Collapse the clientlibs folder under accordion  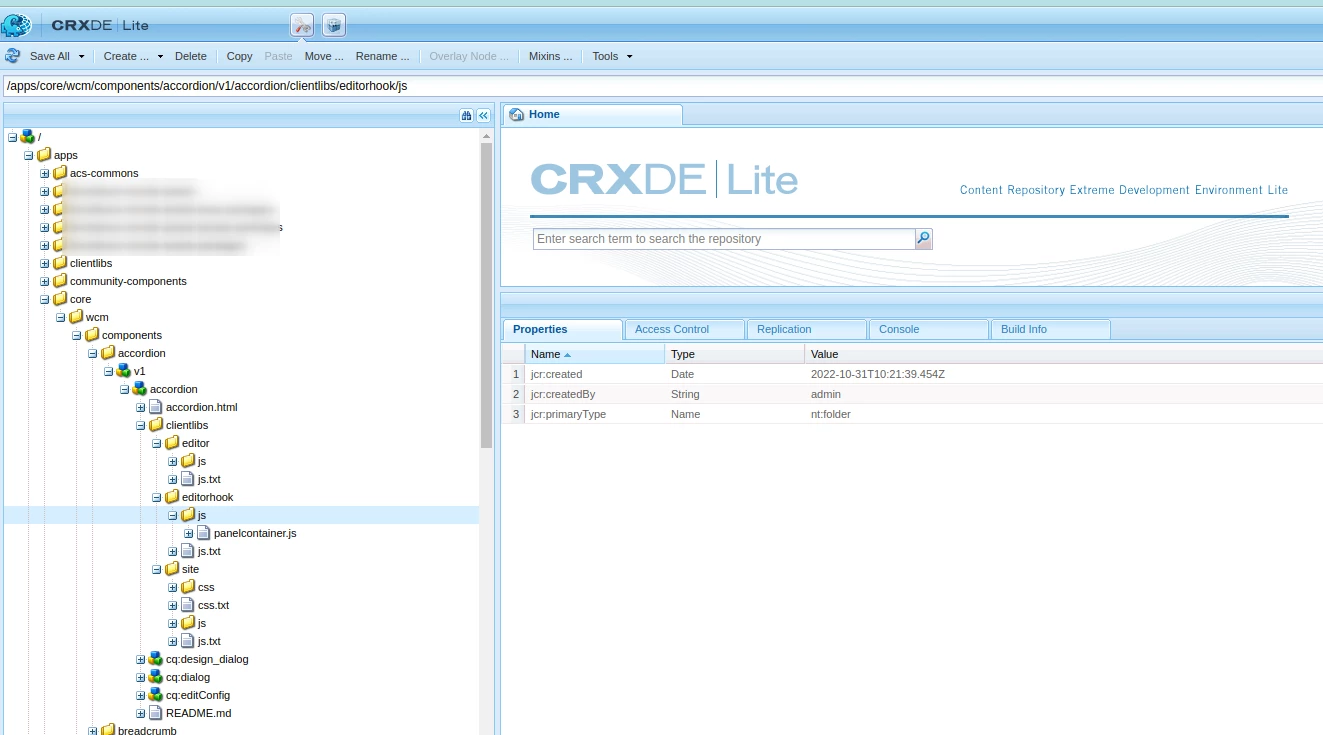[141, 425]
